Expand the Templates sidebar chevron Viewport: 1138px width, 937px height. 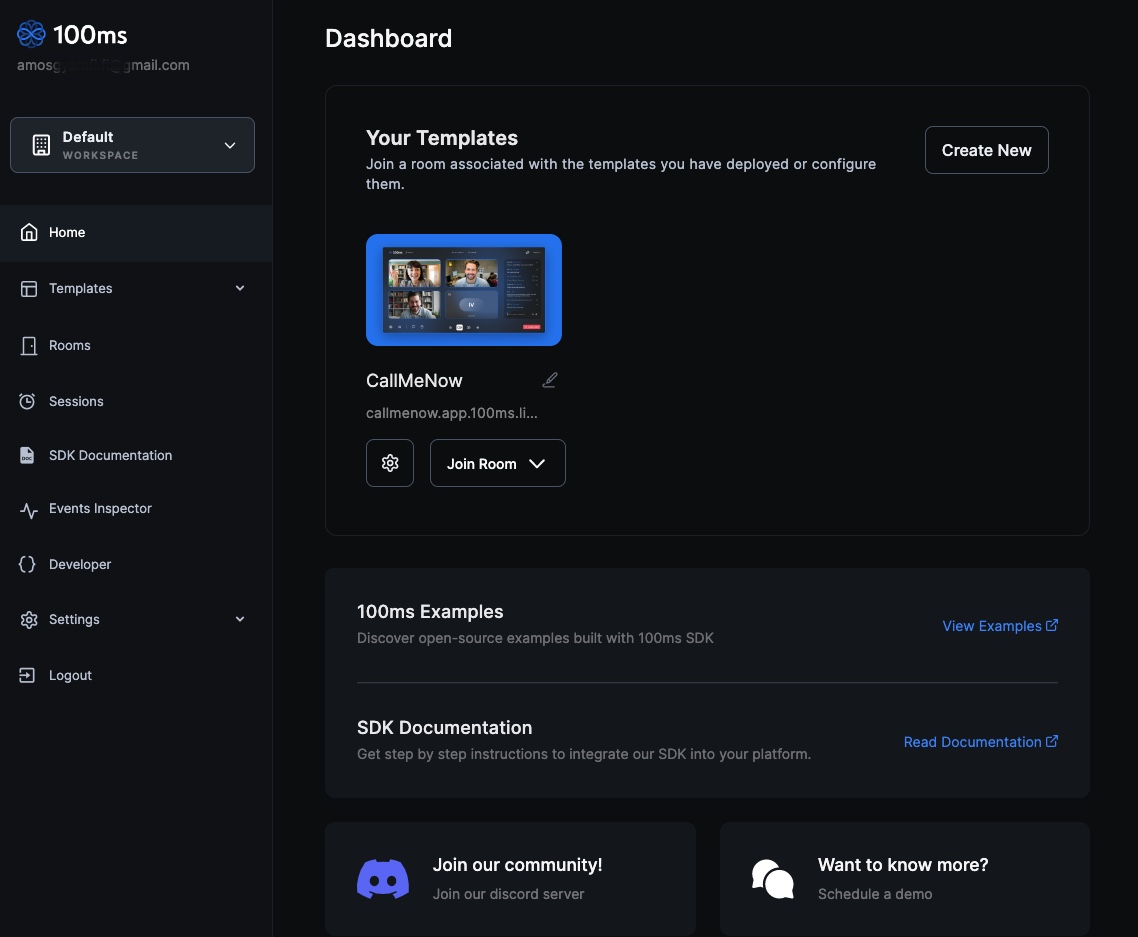point(240,288)
